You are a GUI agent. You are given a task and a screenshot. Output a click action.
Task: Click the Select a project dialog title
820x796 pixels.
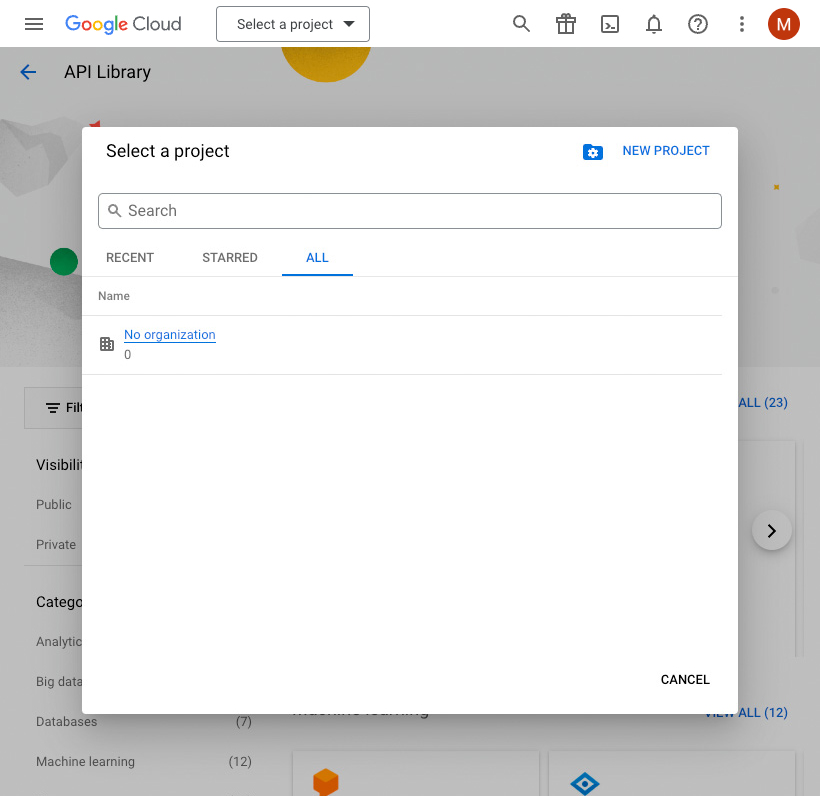point(167,151)
